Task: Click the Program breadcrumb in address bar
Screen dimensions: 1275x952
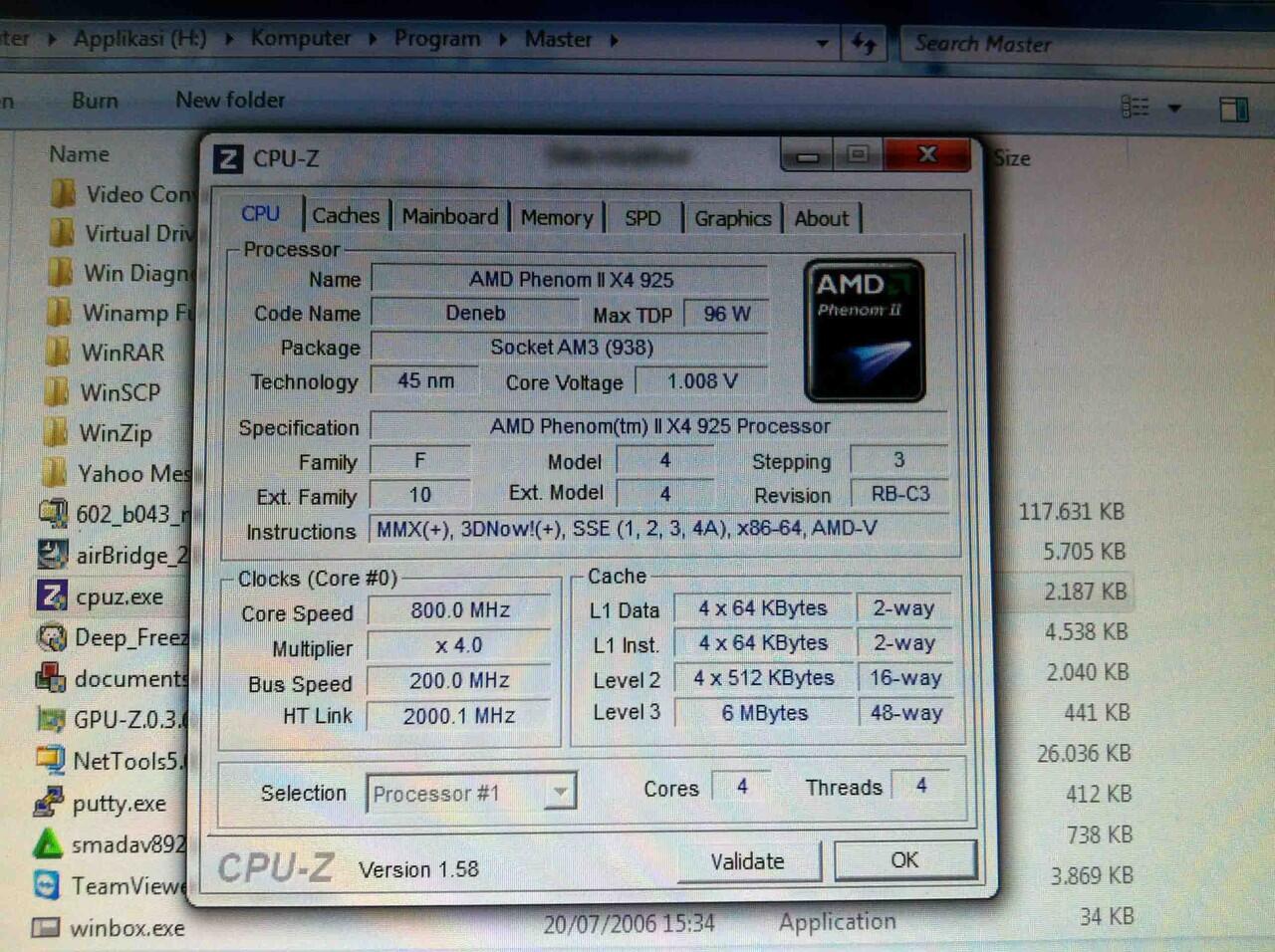Action: (x=437, y=39)
